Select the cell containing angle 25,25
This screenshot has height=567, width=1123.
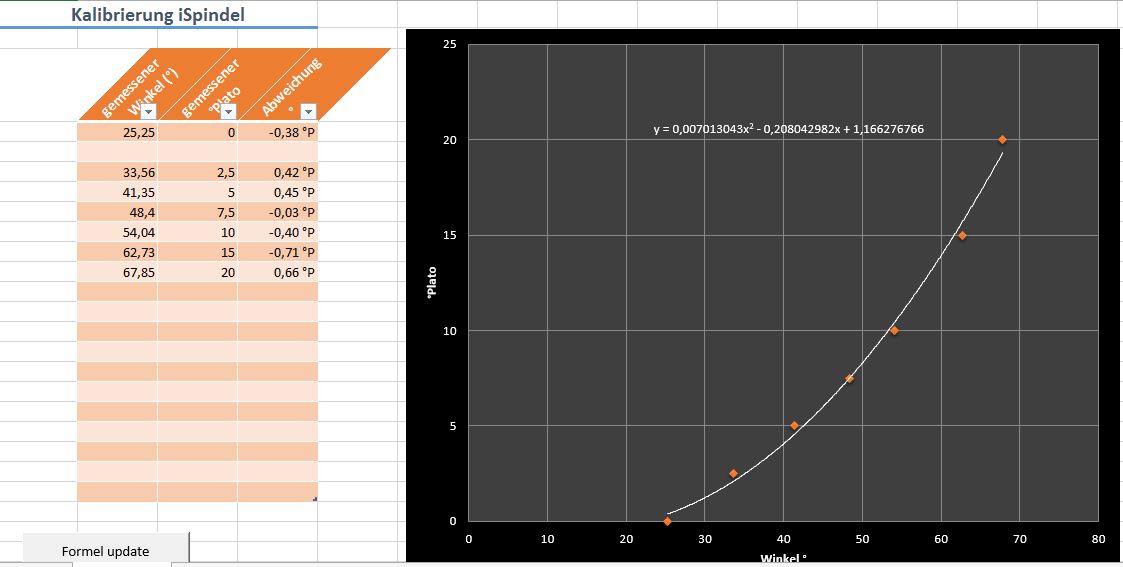117,132
